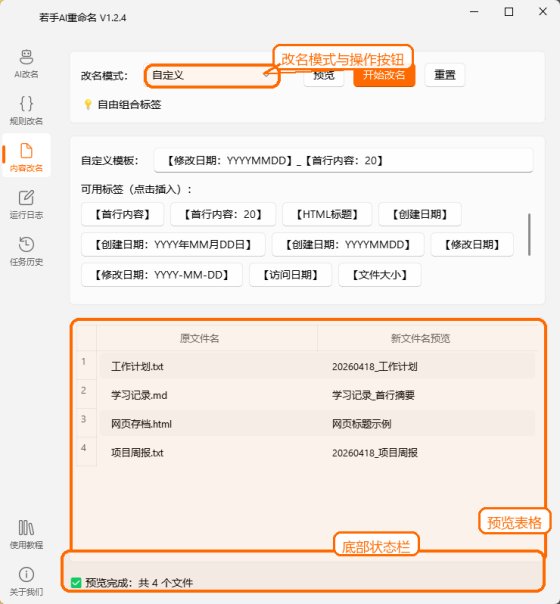Open the 运行日志 edit icon

(x=26, y=198)
